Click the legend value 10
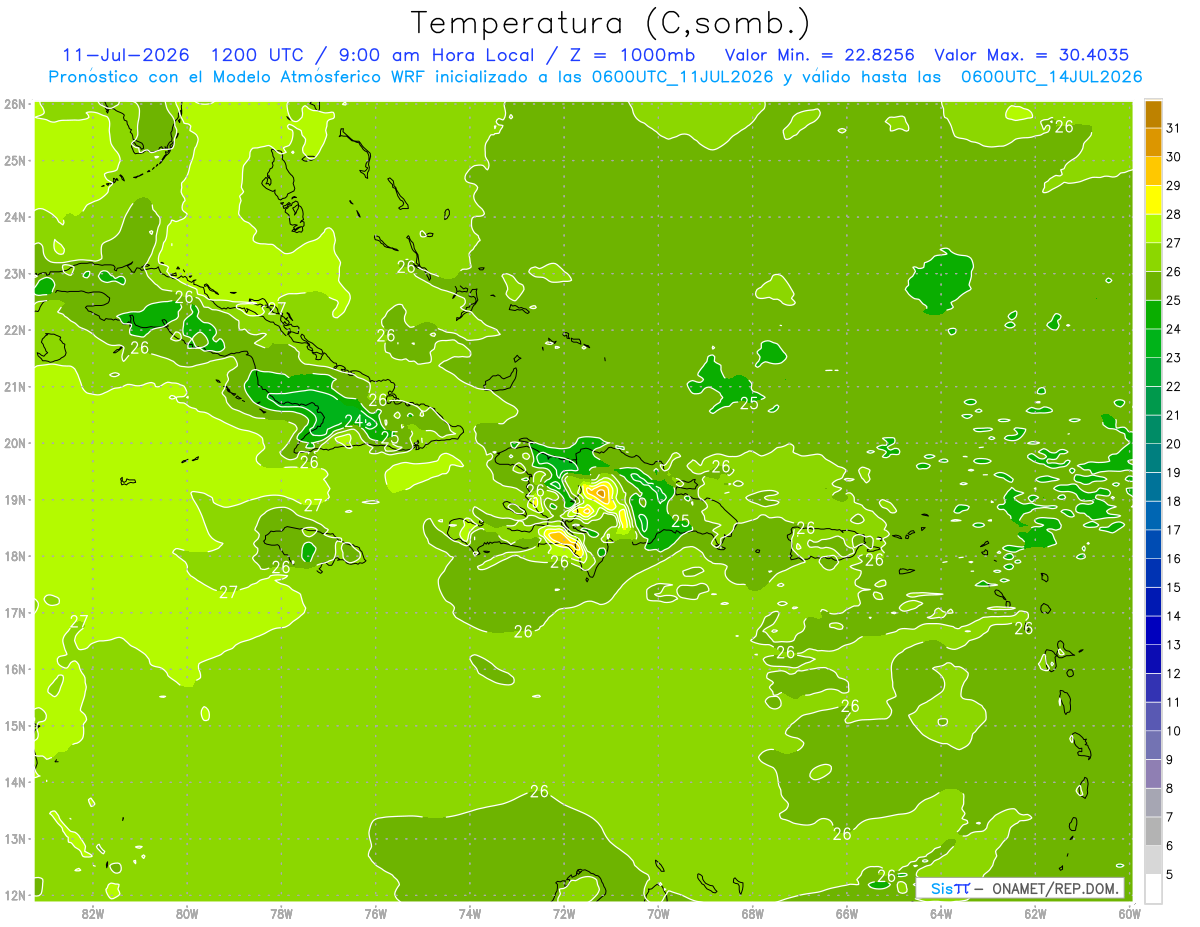This screenshot has width=1200, height=927. tap(1174, 731)
